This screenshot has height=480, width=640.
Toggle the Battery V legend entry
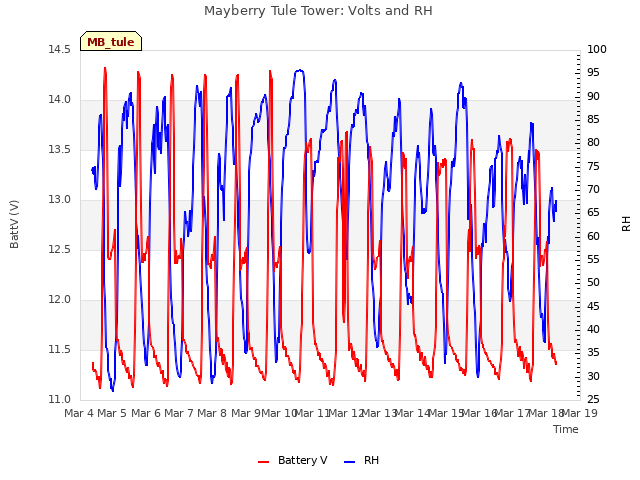point(292,460)
